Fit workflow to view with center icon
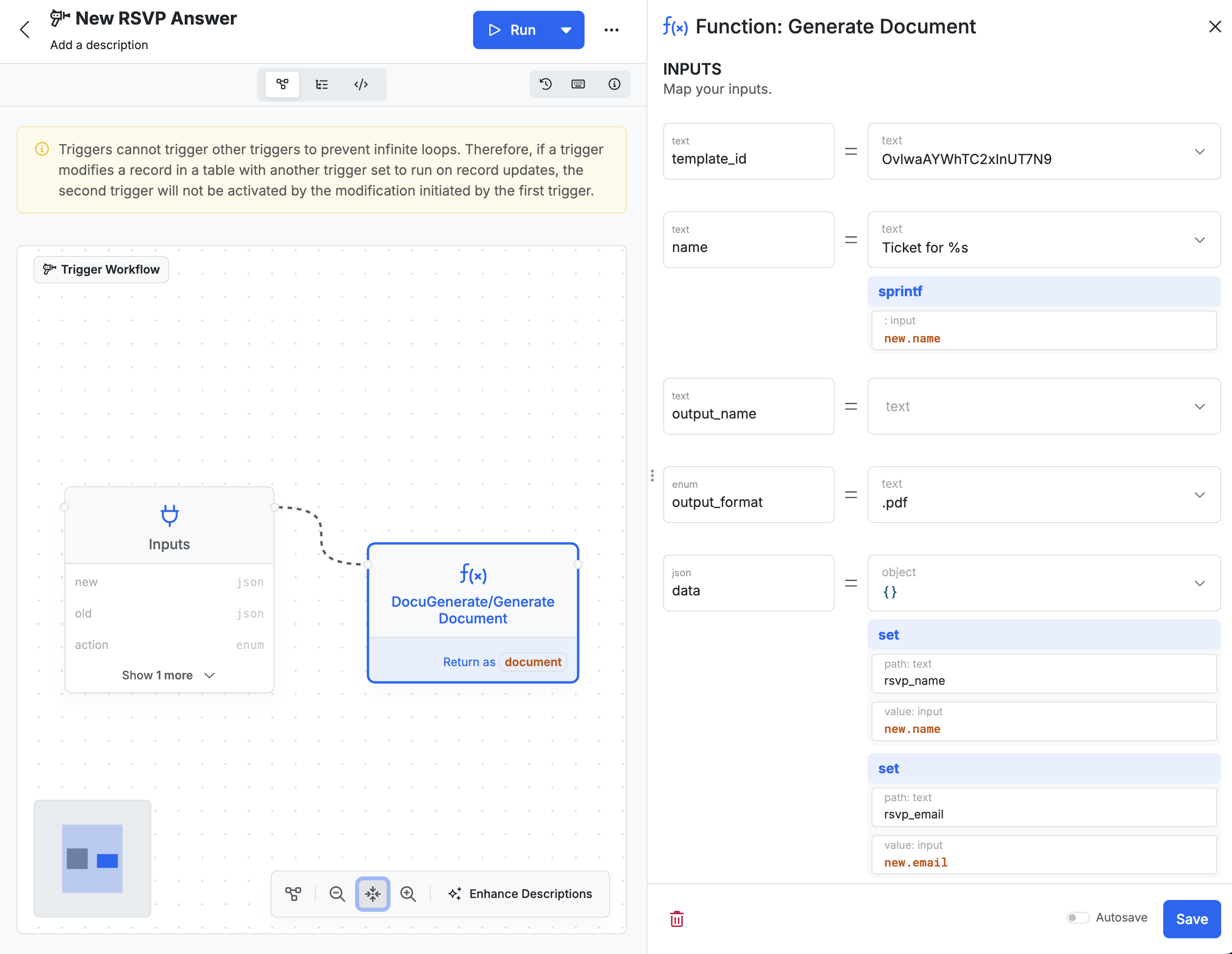This screenshot has width=1232, height=954. tap(372, 894)
